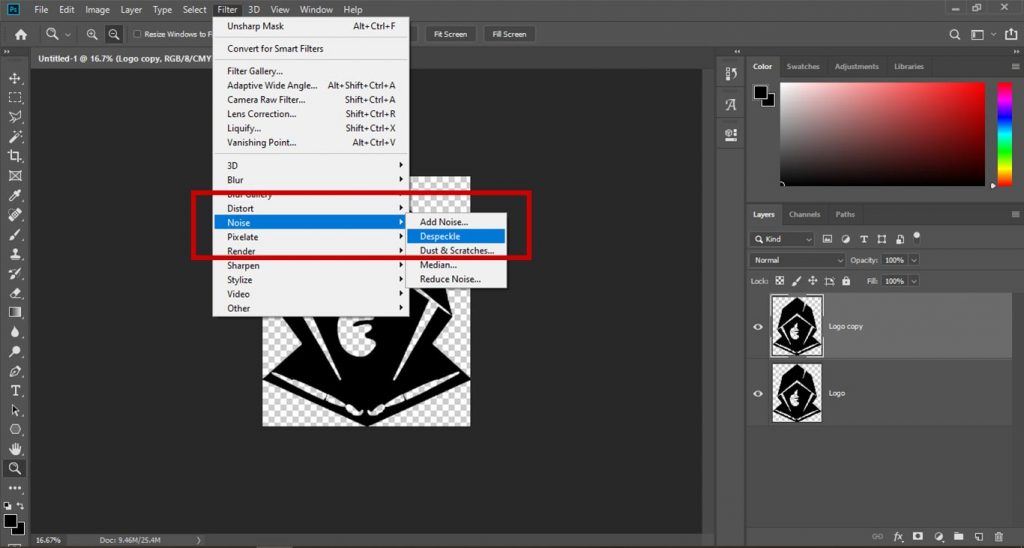Click the Zoom Out magnifier icon
This screenshot has height=548, width=1024.
click(x=114, y=34)
